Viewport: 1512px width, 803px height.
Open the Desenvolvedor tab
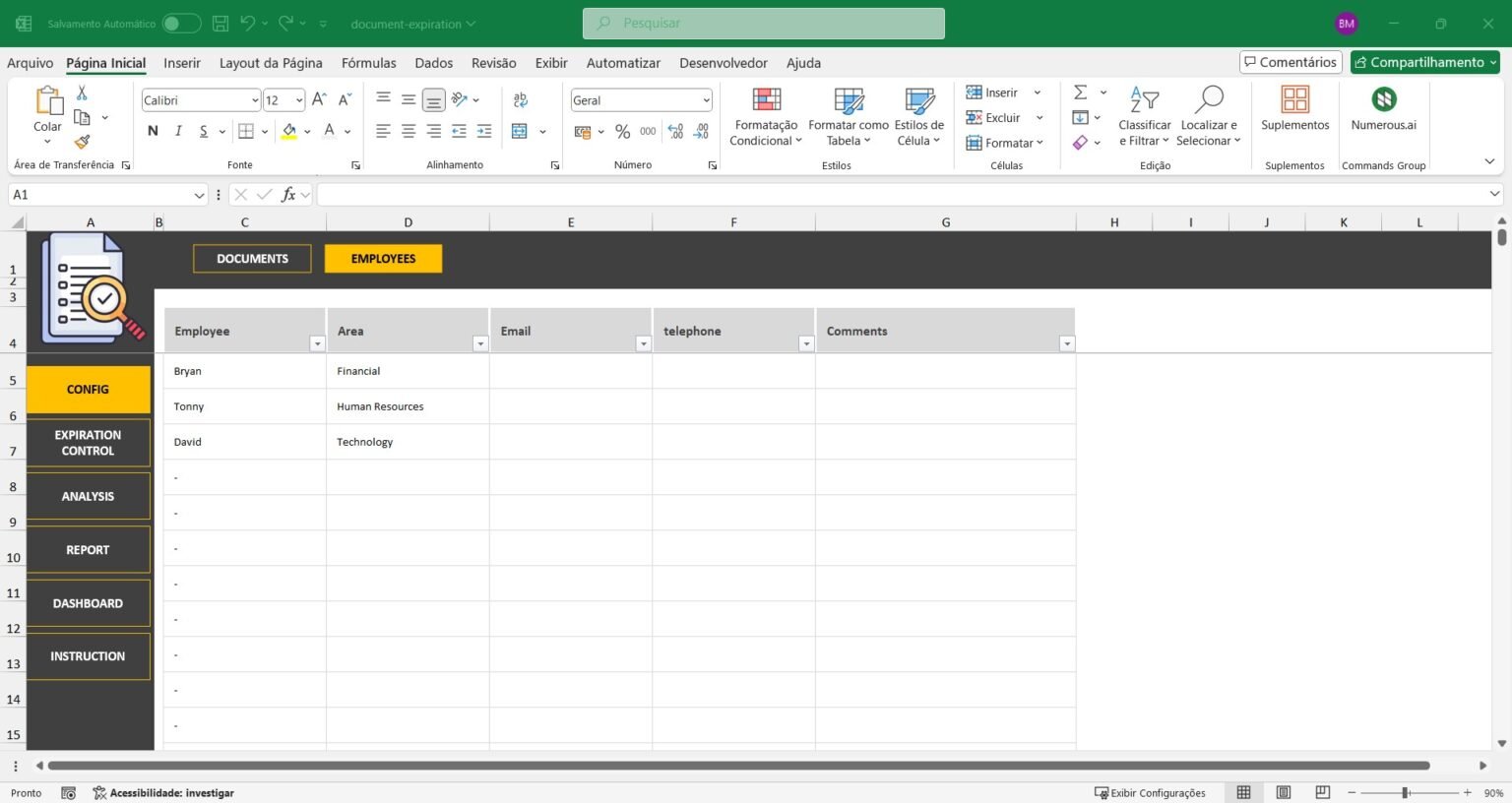pos(723,62)
